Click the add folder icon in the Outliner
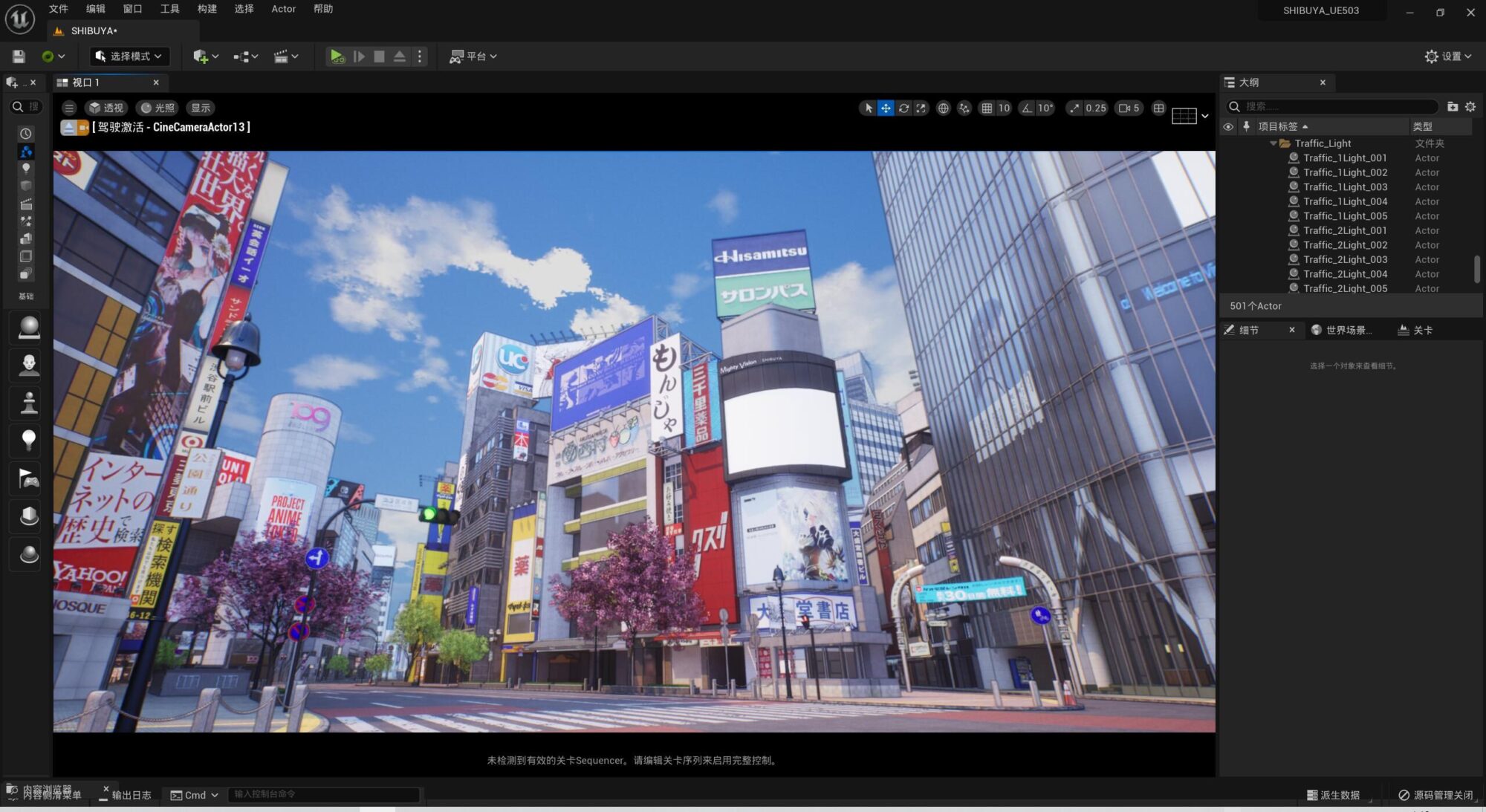 (x=1453, y=106)
